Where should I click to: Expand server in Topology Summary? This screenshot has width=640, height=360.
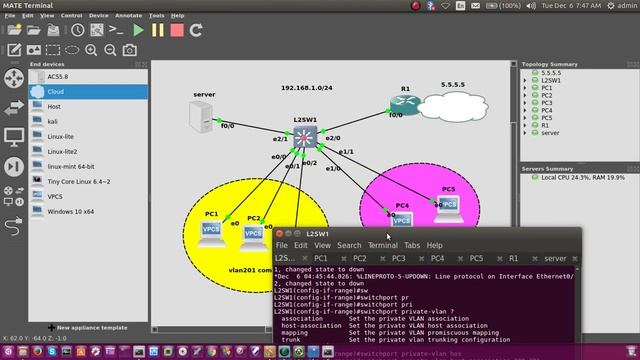tap(525, 133)
